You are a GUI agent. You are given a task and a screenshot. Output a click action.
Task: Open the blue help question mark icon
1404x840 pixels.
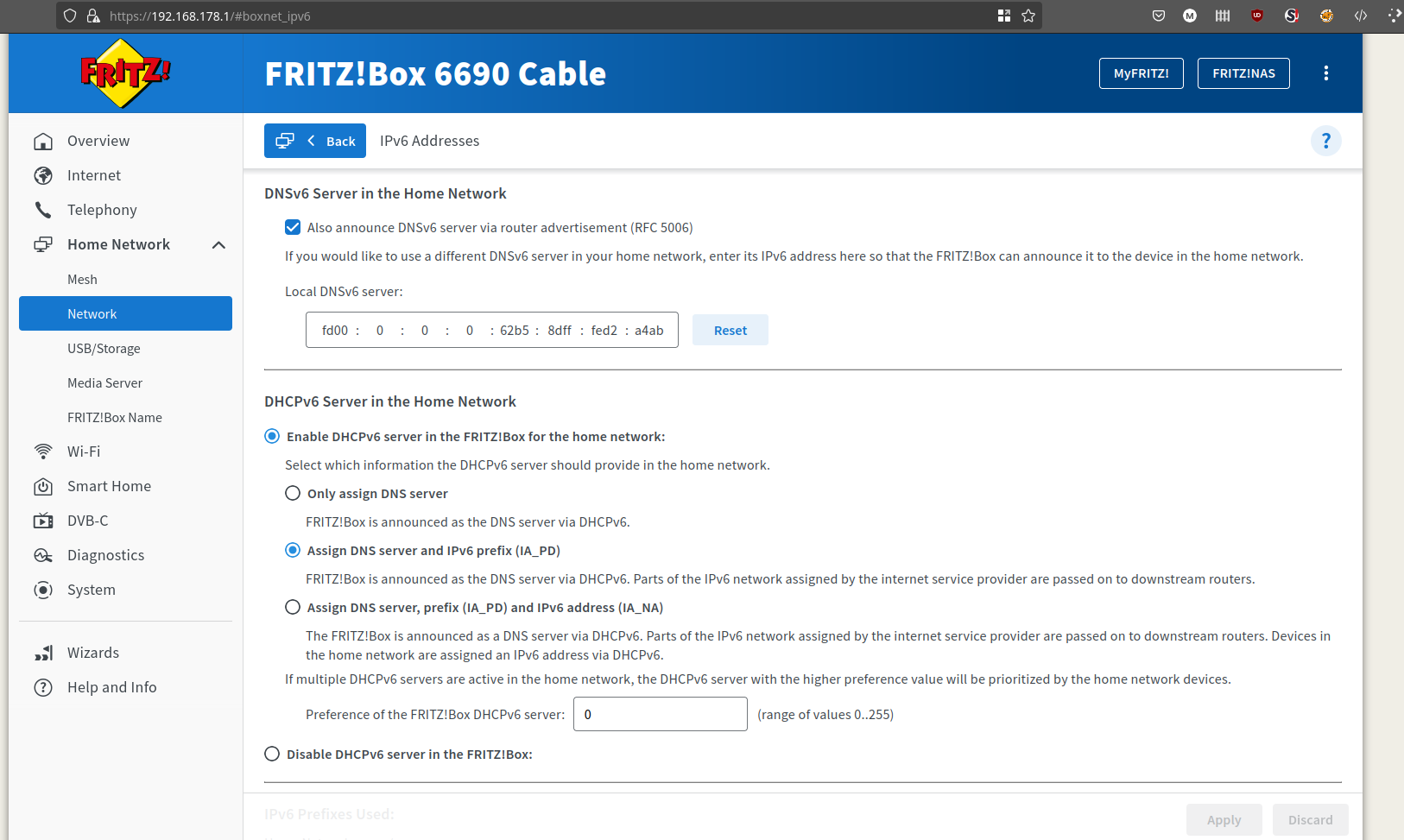coord(1325,141)
